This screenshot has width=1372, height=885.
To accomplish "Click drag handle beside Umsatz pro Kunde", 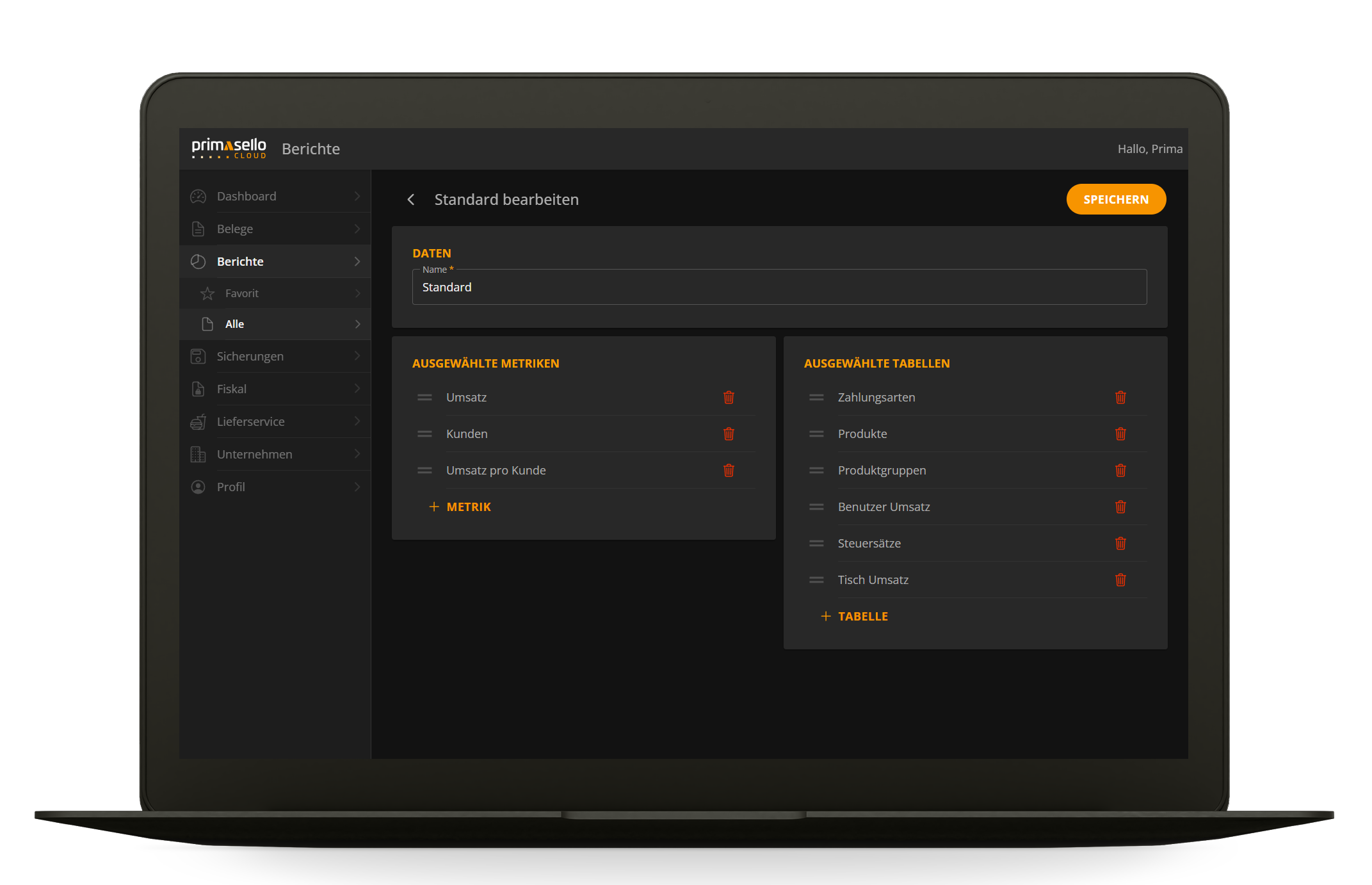I will 424,470.
